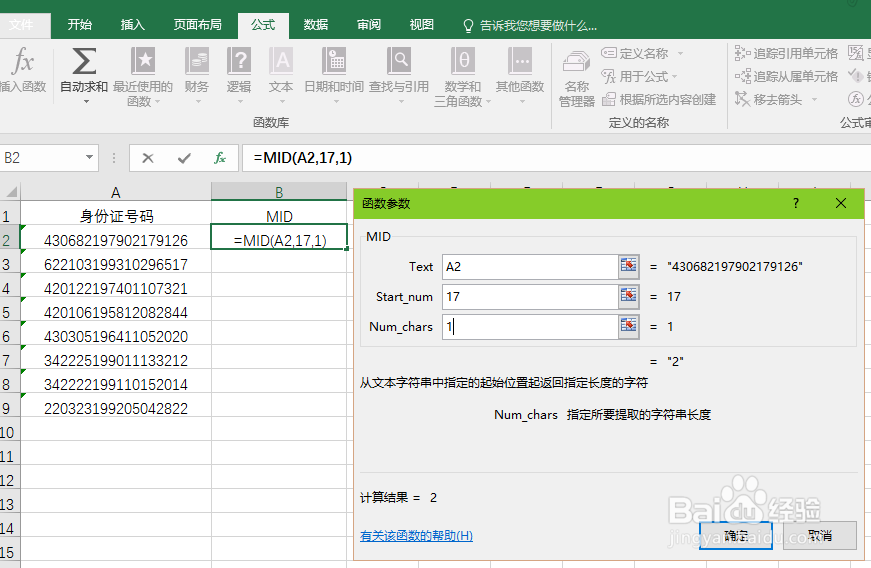This screenshot has width=871, height=568.
Task: Close the Function Arguments dialog
Action: 841,203
